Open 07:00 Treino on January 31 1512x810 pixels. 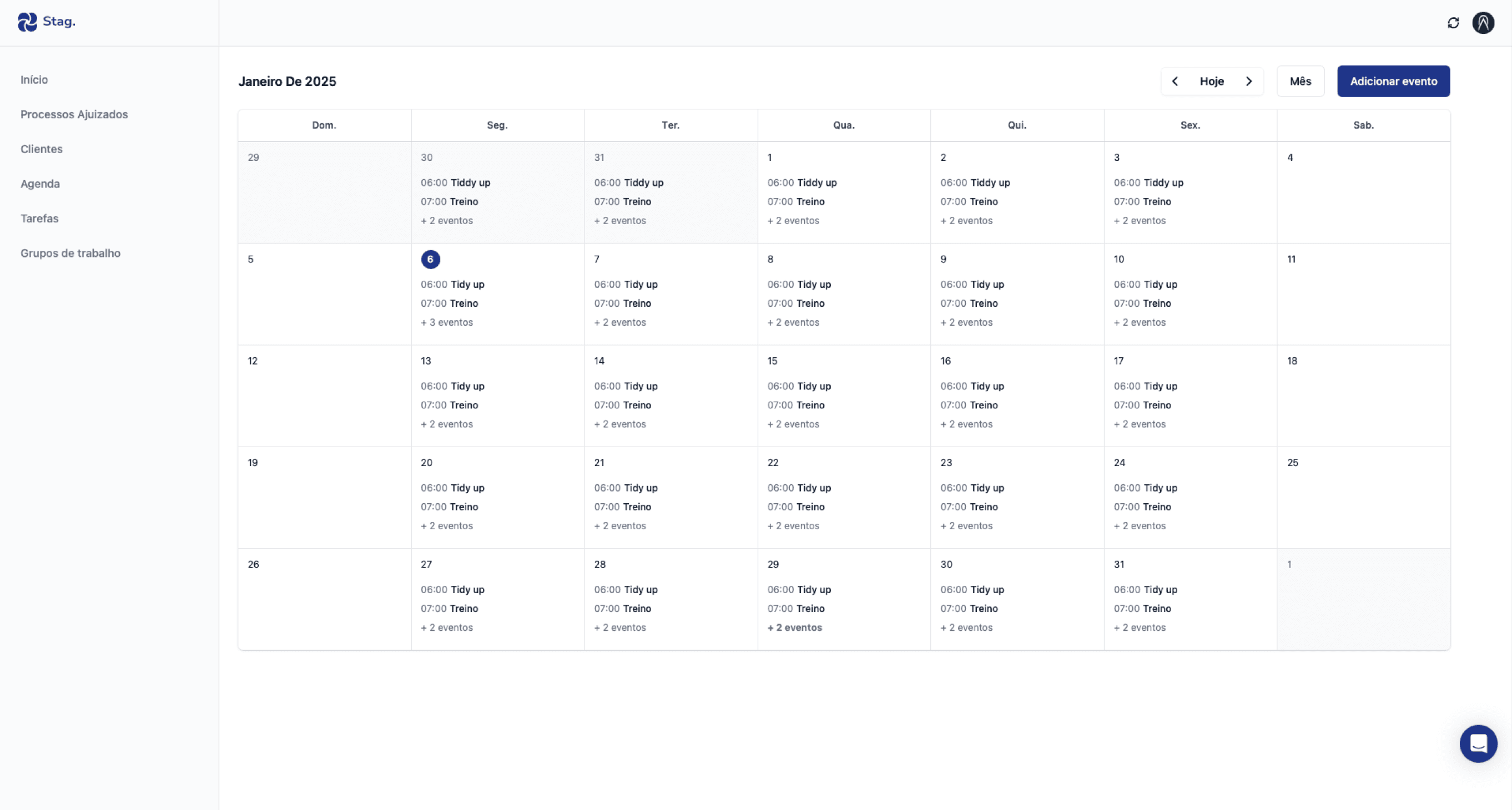coord(1142,609)
